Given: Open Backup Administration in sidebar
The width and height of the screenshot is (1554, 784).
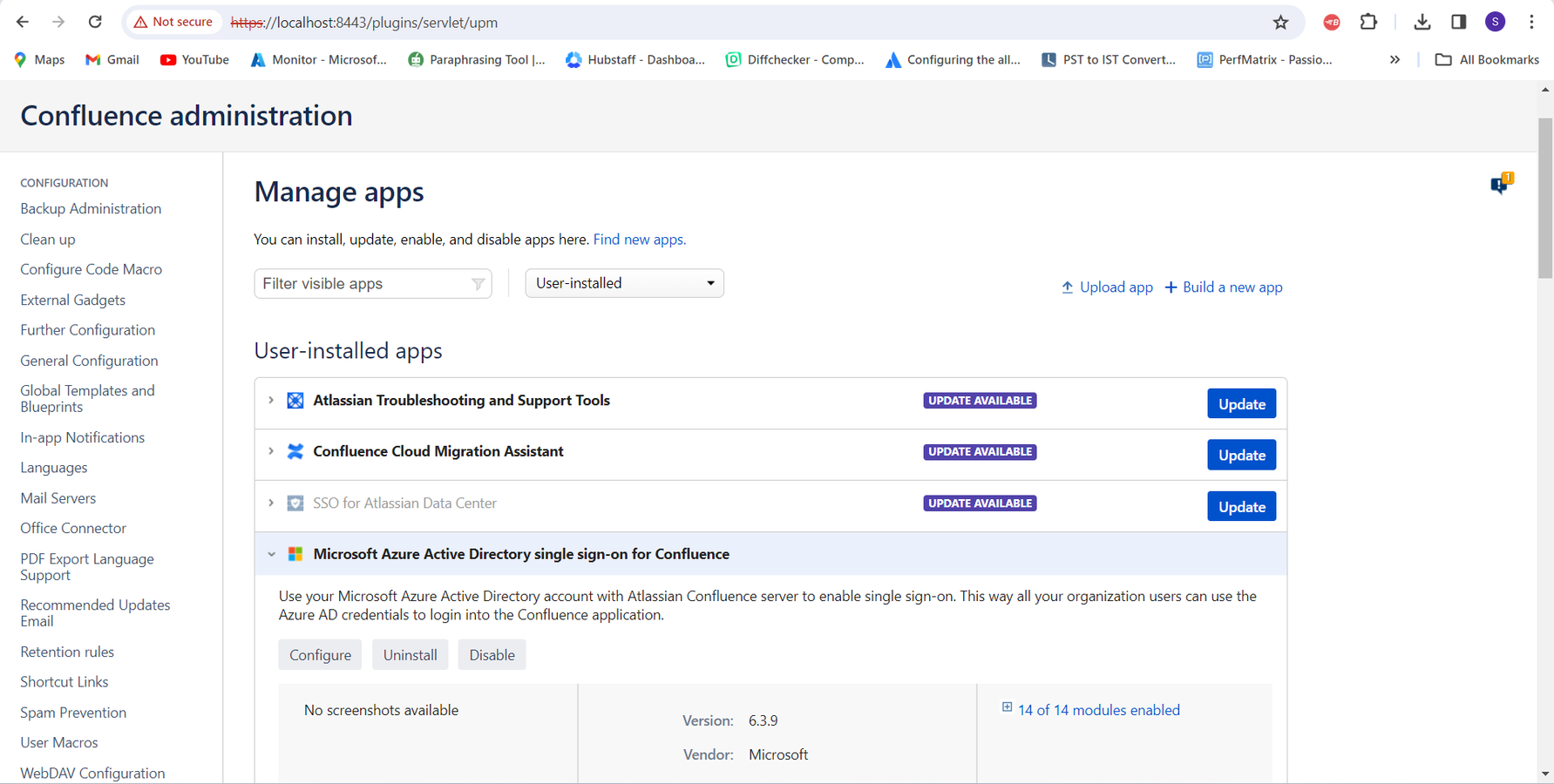Looking at the screenshot, I should [91, 208].
